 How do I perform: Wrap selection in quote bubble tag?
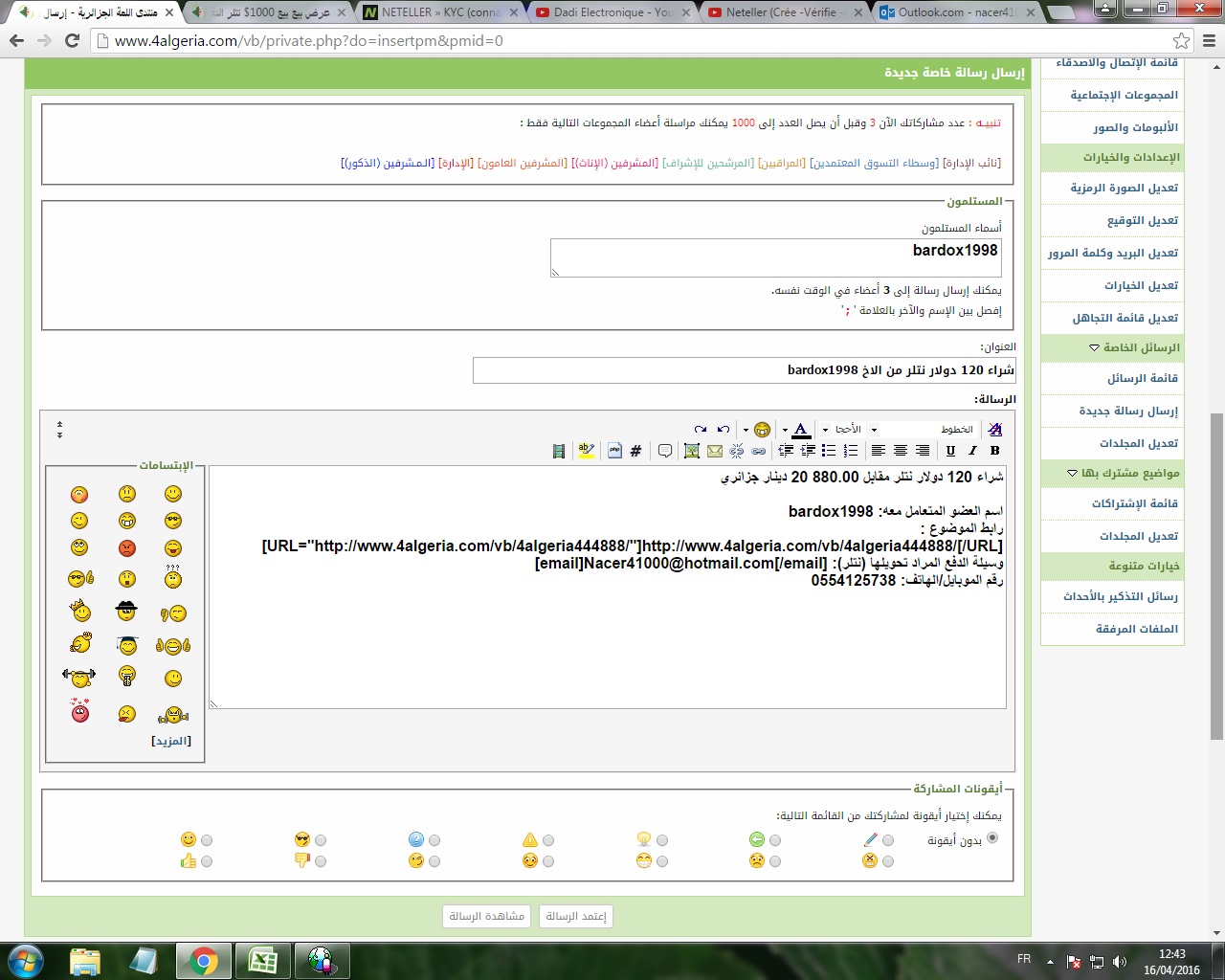point(665,451)
